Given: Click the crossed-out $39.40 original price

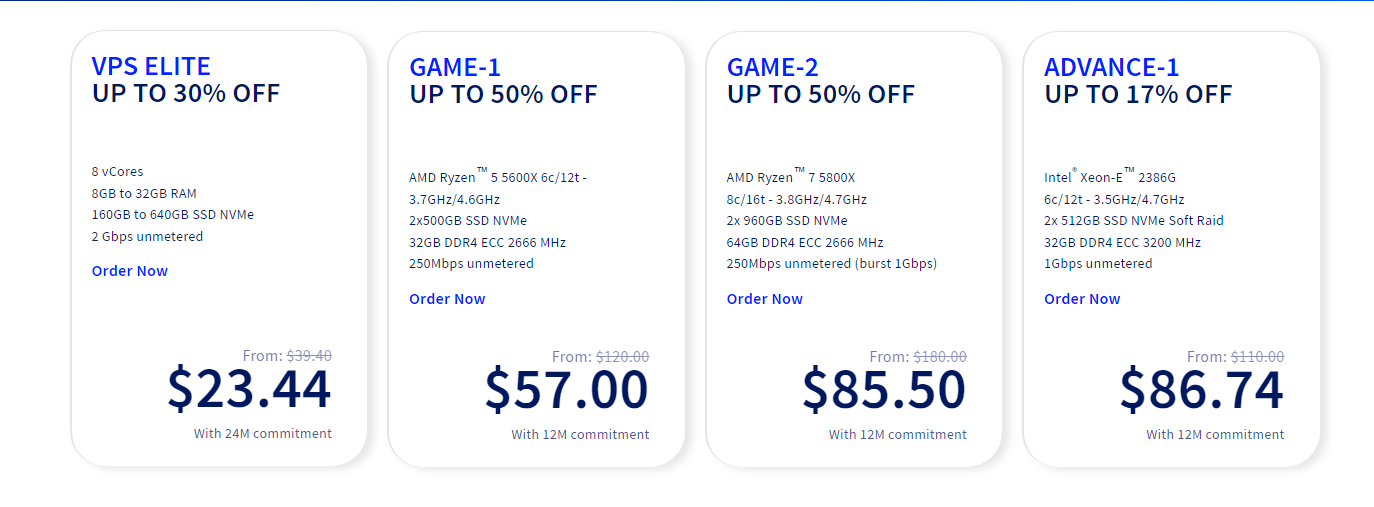Looking at the screenshot, I should (x=309, y=355).
